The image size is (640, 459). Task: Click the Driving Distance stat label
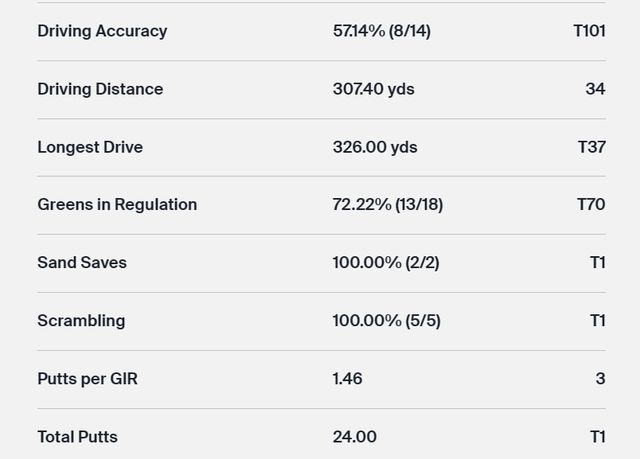[100, 89]
